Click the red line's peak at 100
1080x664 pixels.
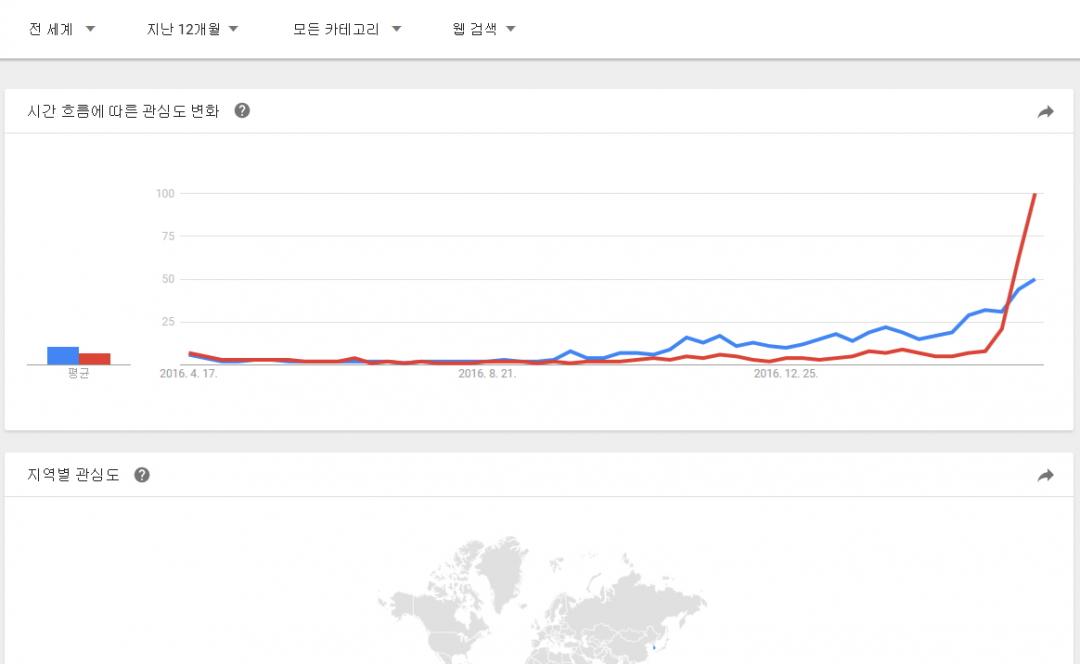pos(1034,194)
